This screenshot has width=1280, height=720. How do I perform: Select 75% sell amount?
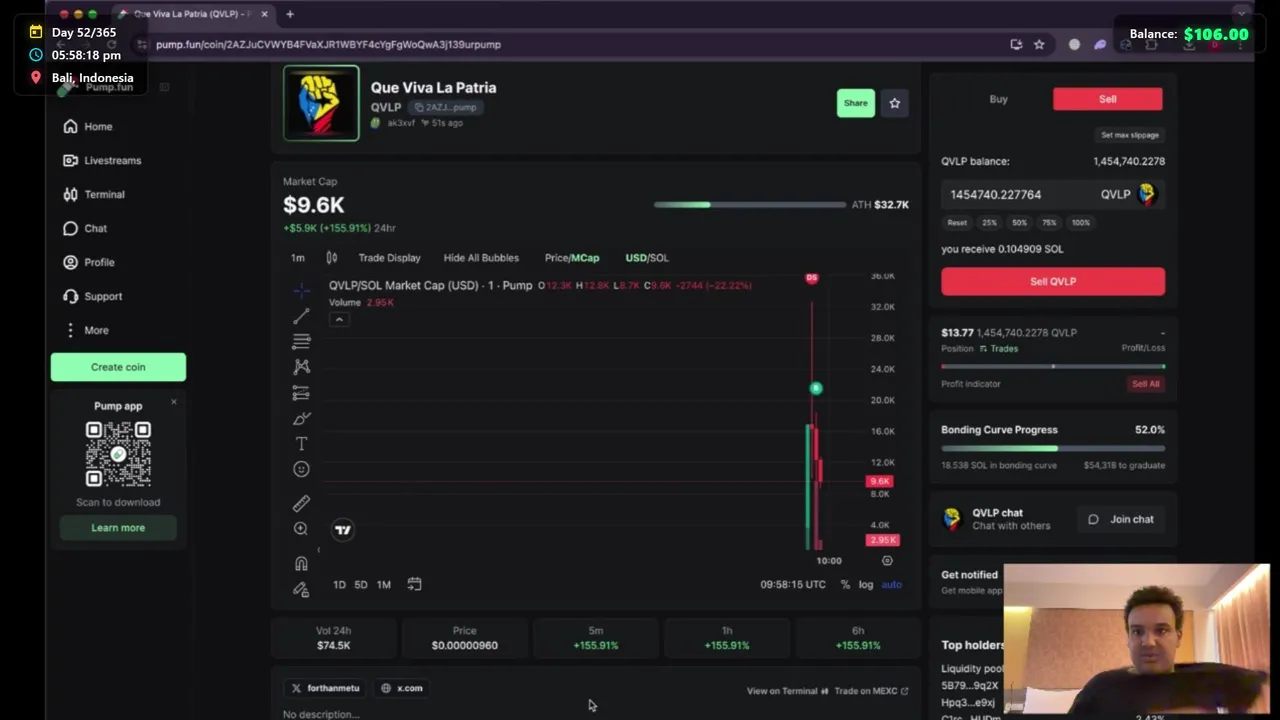pos(1049,223)
